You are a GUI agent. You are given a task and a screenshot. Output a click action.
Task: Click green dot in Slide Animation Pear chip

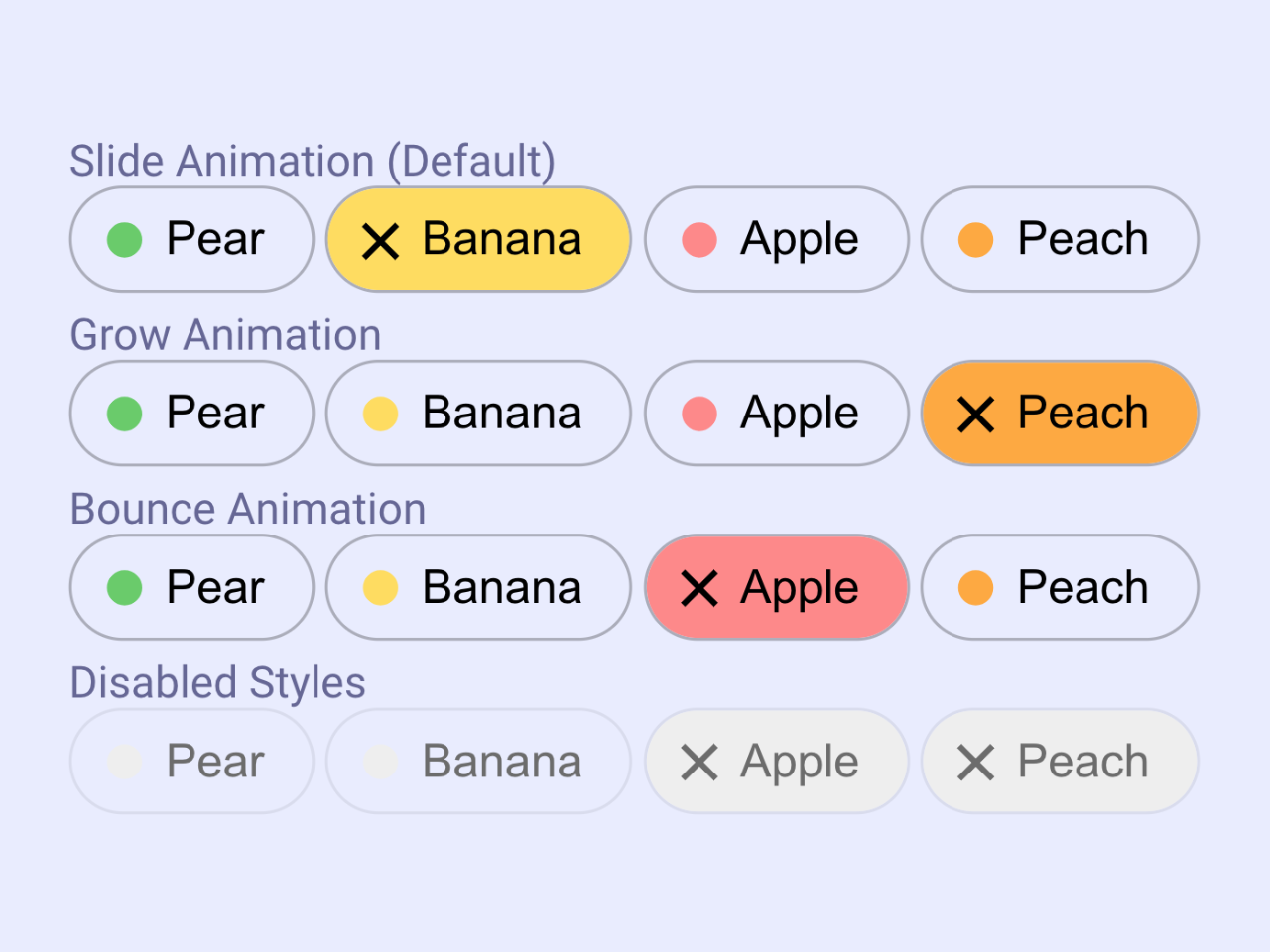[x=125, y=239]
